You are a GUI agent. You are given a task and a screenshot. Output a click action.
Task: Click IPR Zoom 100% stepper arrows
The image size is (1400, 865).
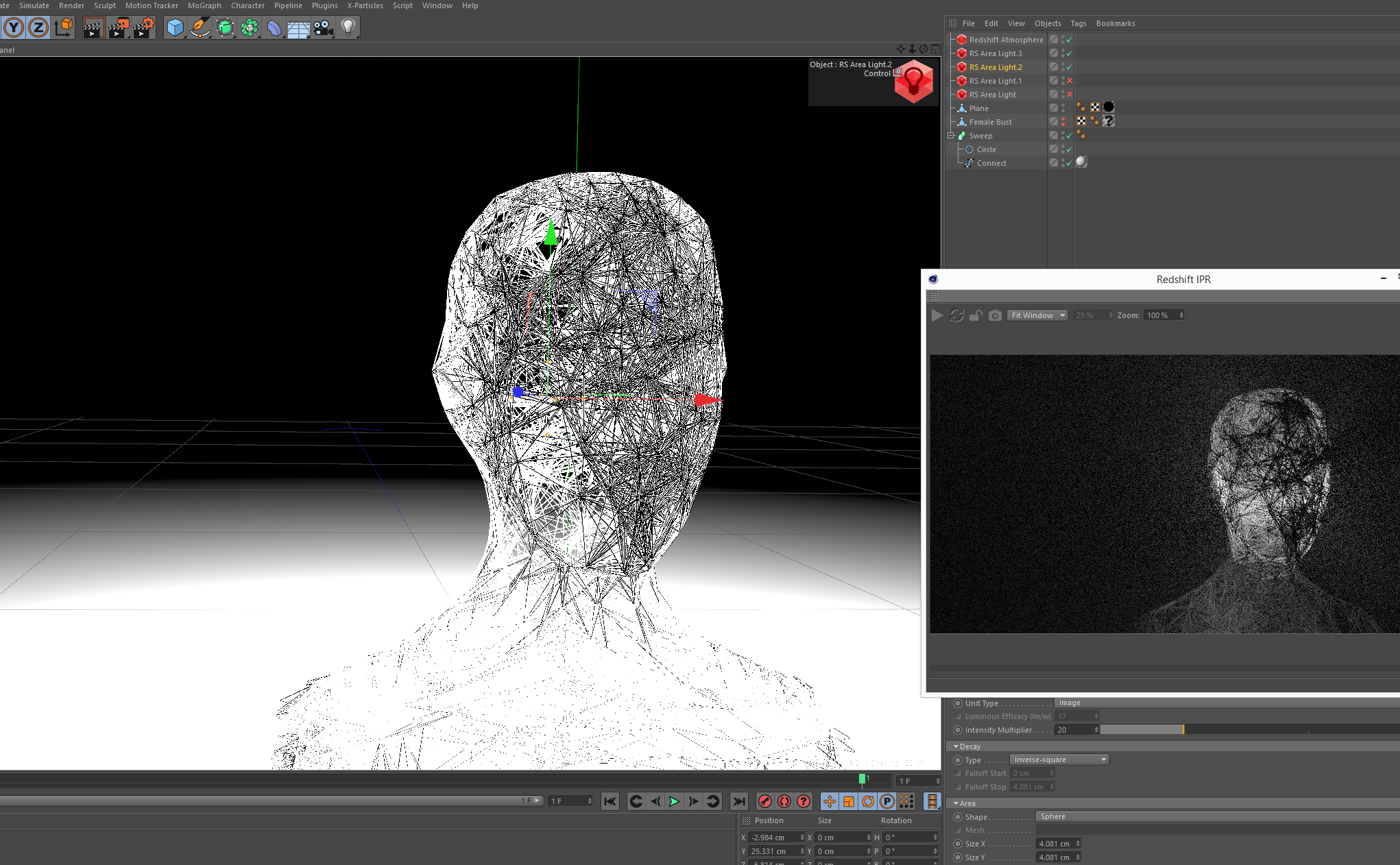pos(1181,315)
